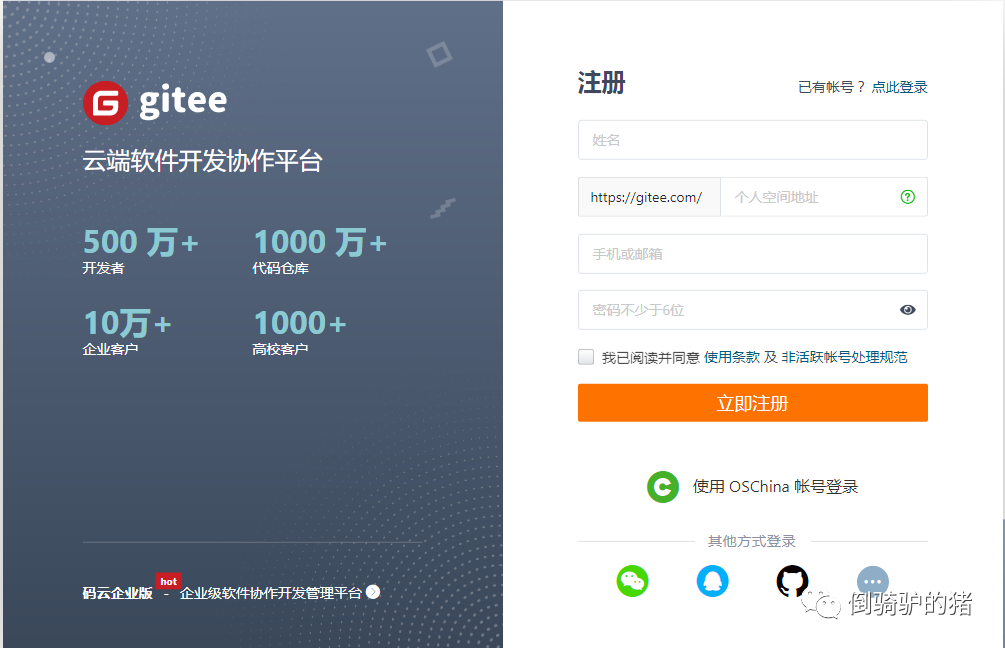The width and height of the screenshot is (1005, 648).
Task: Click 企业级软件协作开发管理平台 link
Action: click(270, 593)
